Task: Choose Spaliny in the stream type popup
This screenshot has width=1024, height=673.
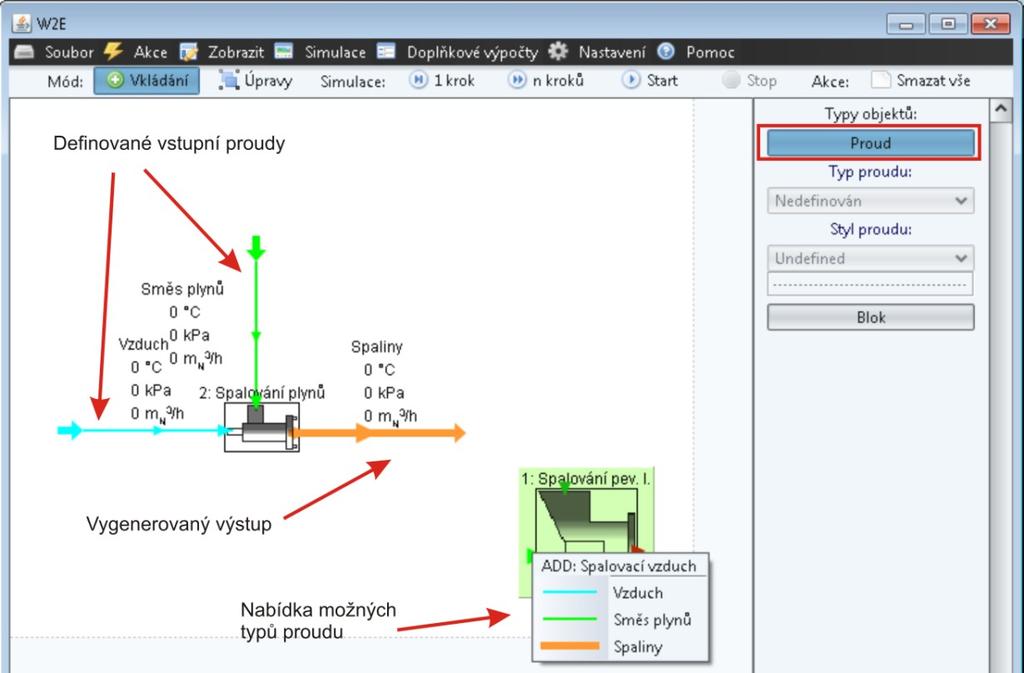Action: (637, 647)
